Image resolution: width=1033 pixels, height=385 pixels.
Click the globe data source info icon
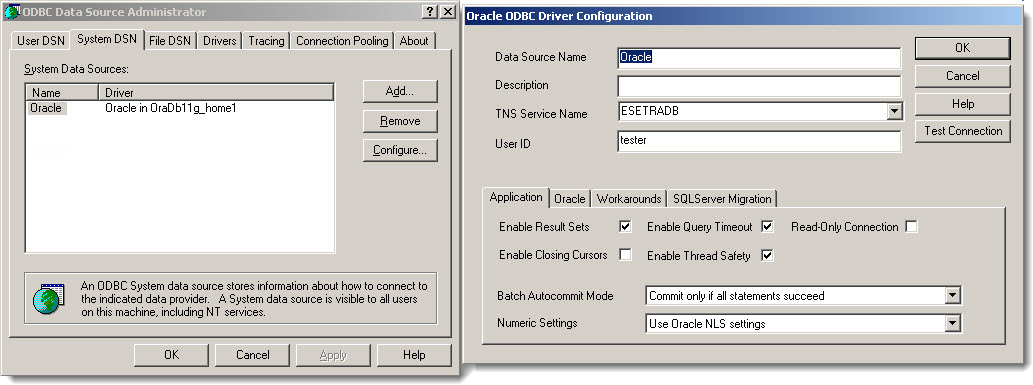pos(49,299)
